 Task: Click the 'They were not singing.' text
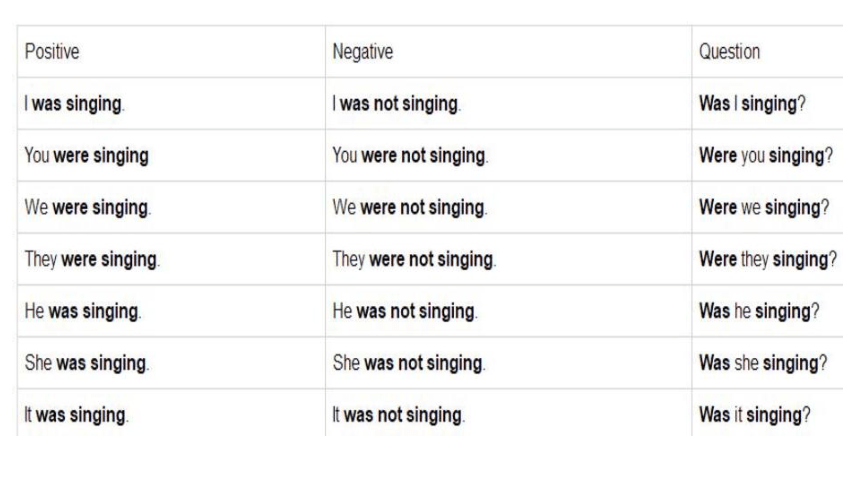click(x=414, y=259)
